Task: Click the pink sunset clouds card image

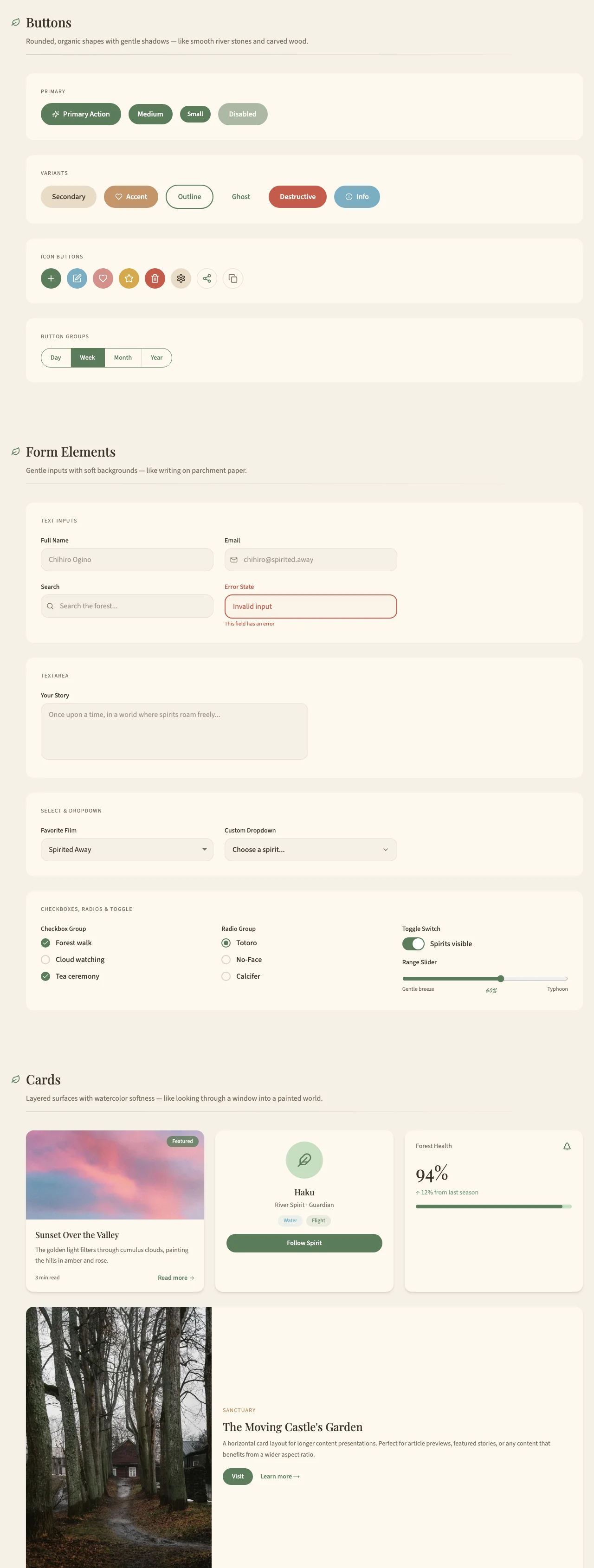Action: coord(115,1175)
